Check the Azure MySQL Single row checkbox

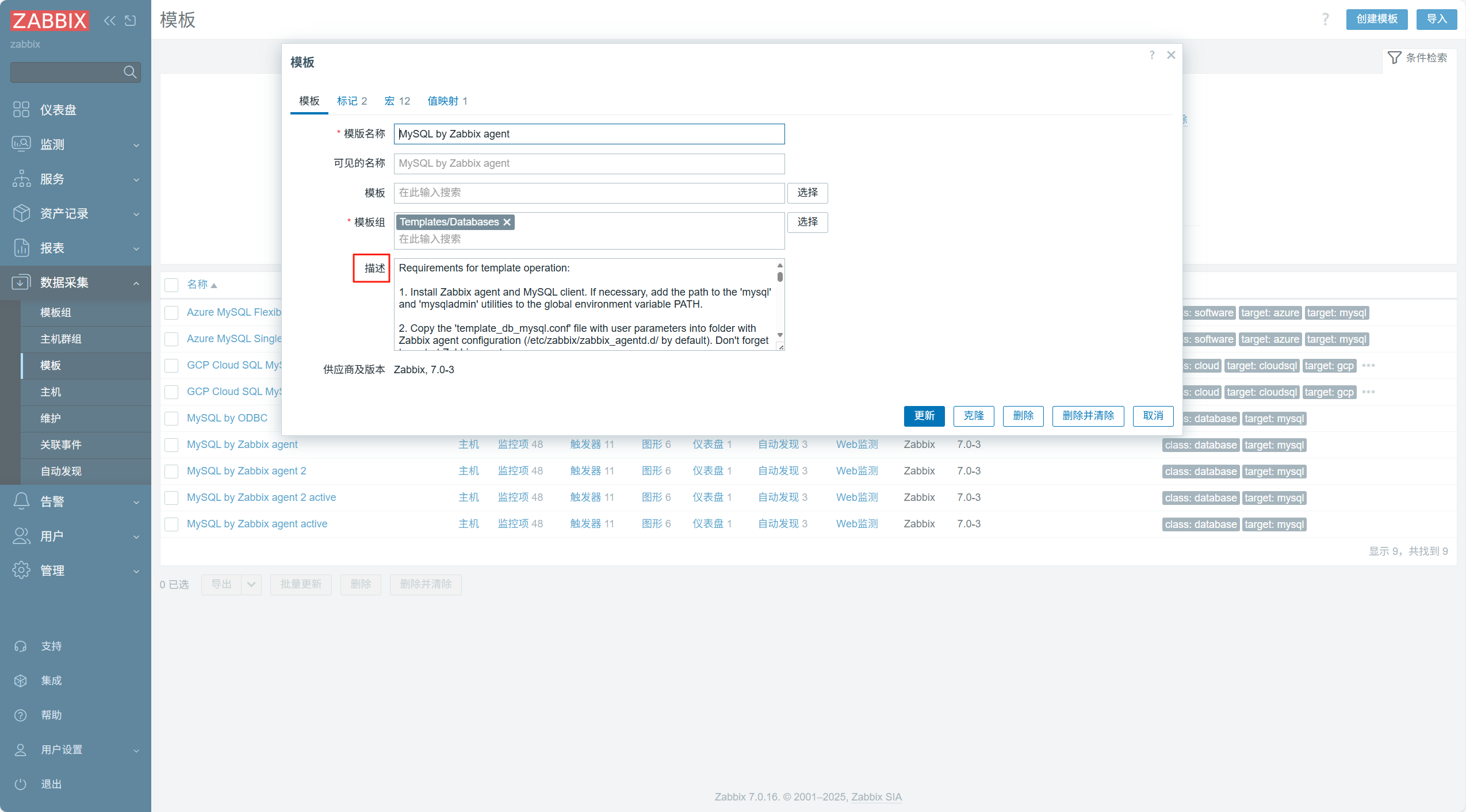[x=171, y=339]
